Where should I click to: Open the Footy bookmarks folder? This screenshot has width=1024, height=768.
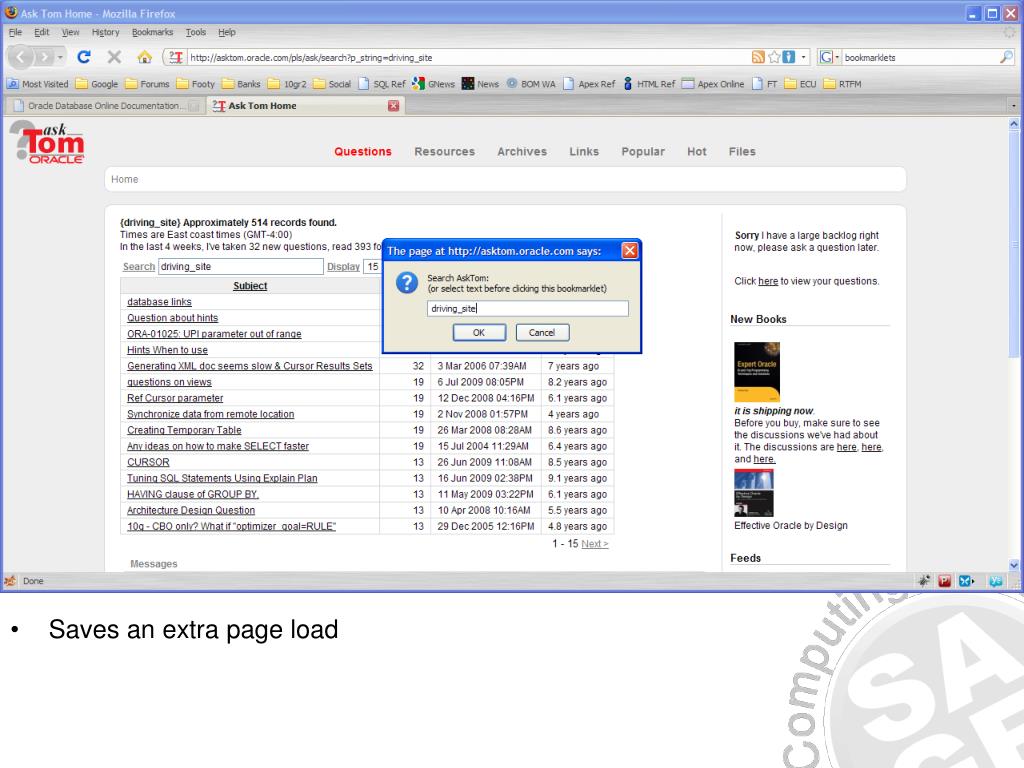point(195,84)
